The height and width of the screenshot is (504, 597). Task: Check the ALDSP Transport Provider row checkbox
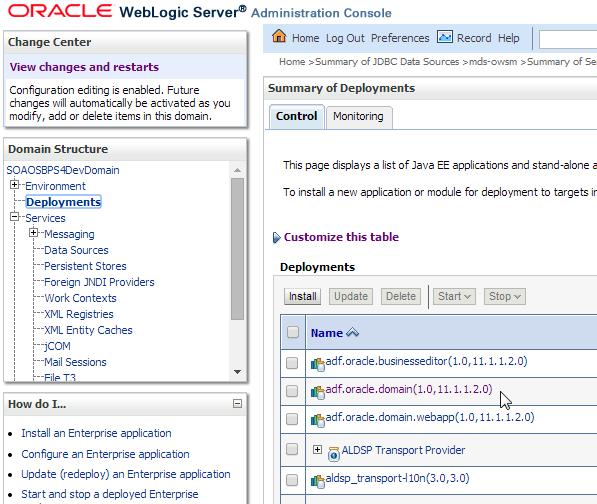(x=292, y=449)
